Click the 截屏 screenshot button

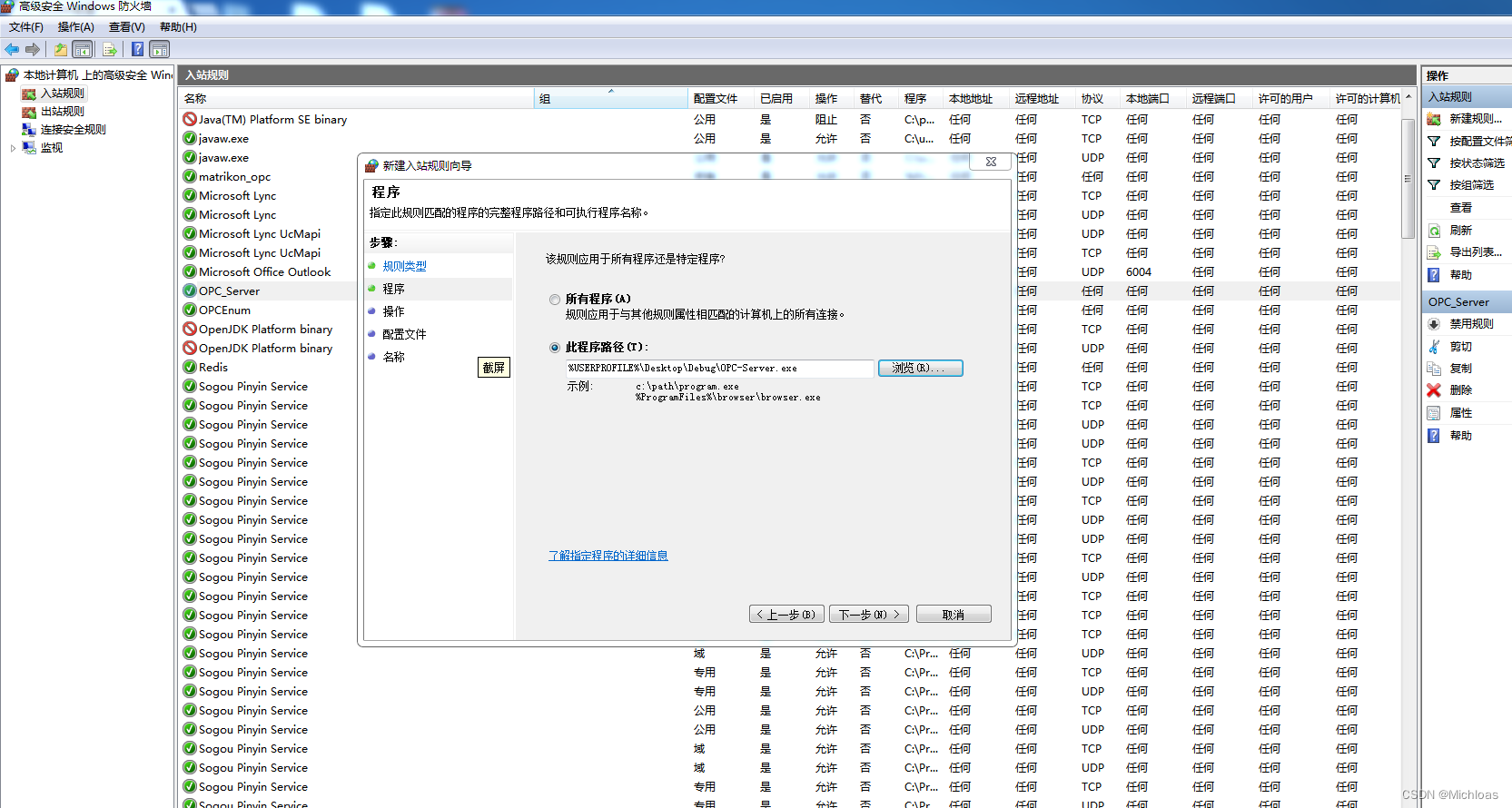pyautogui.click(x=494, y=368)
